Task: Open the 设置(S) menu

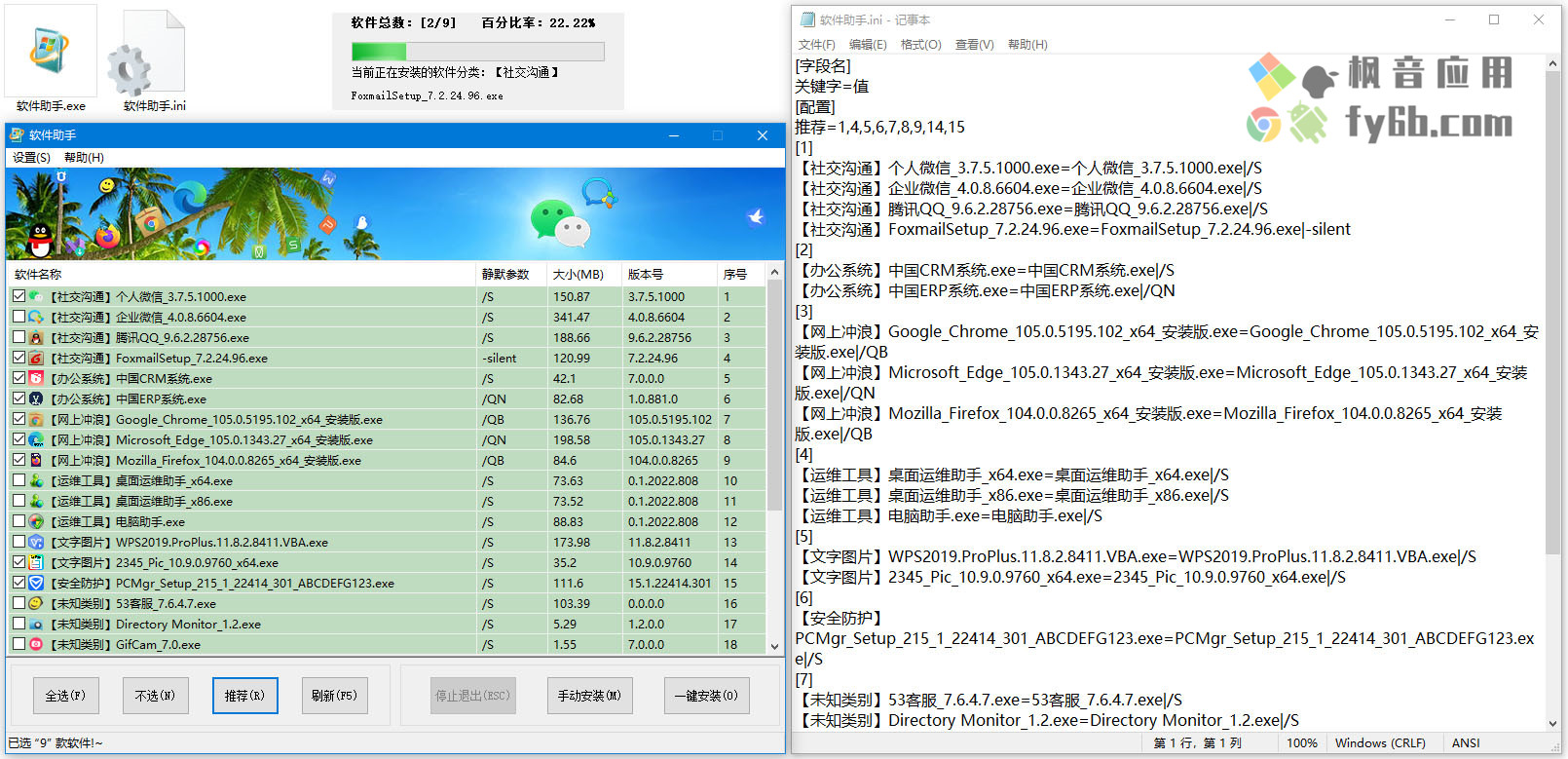Action: coord(31,157)
